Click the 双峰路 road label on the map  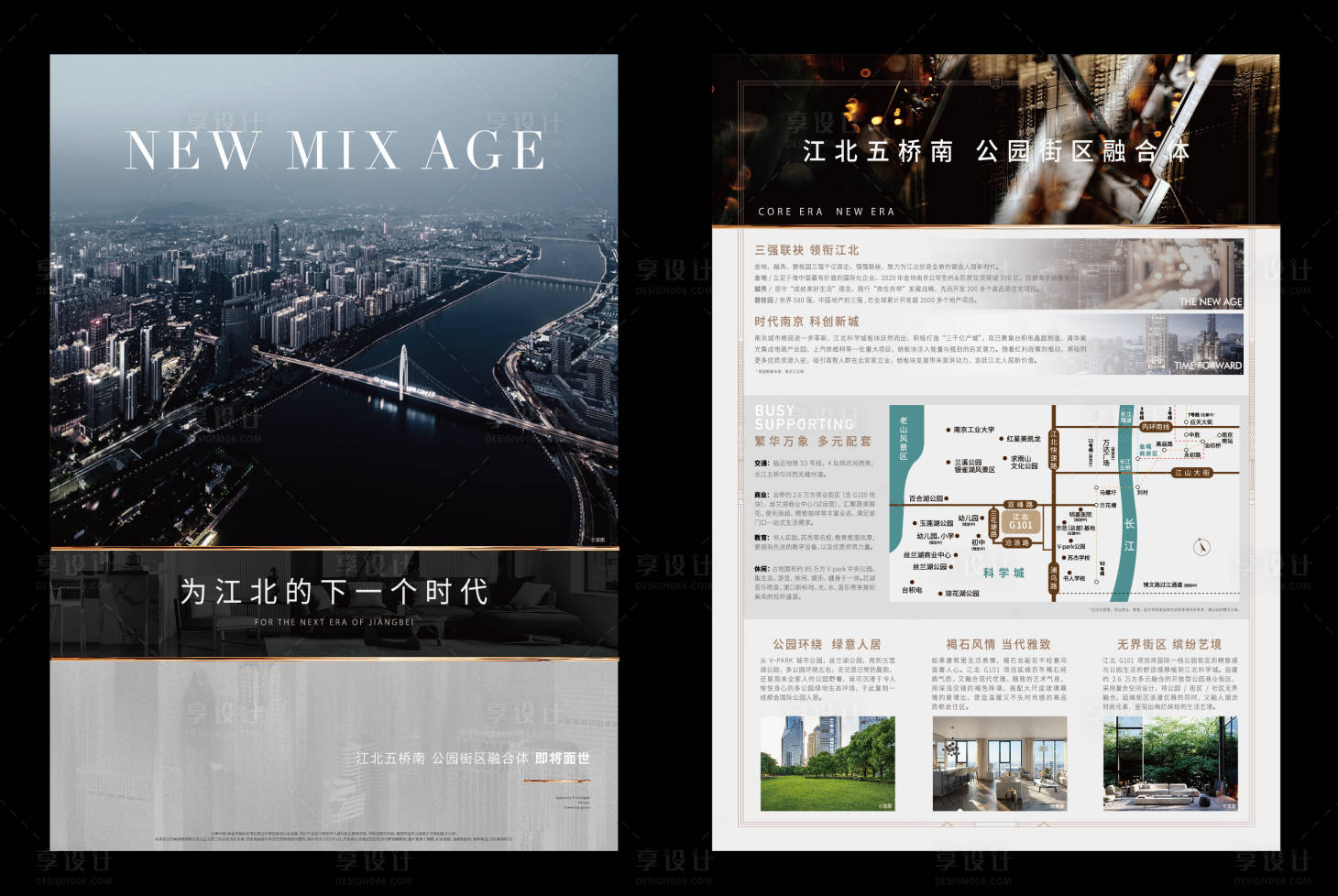1020,505
